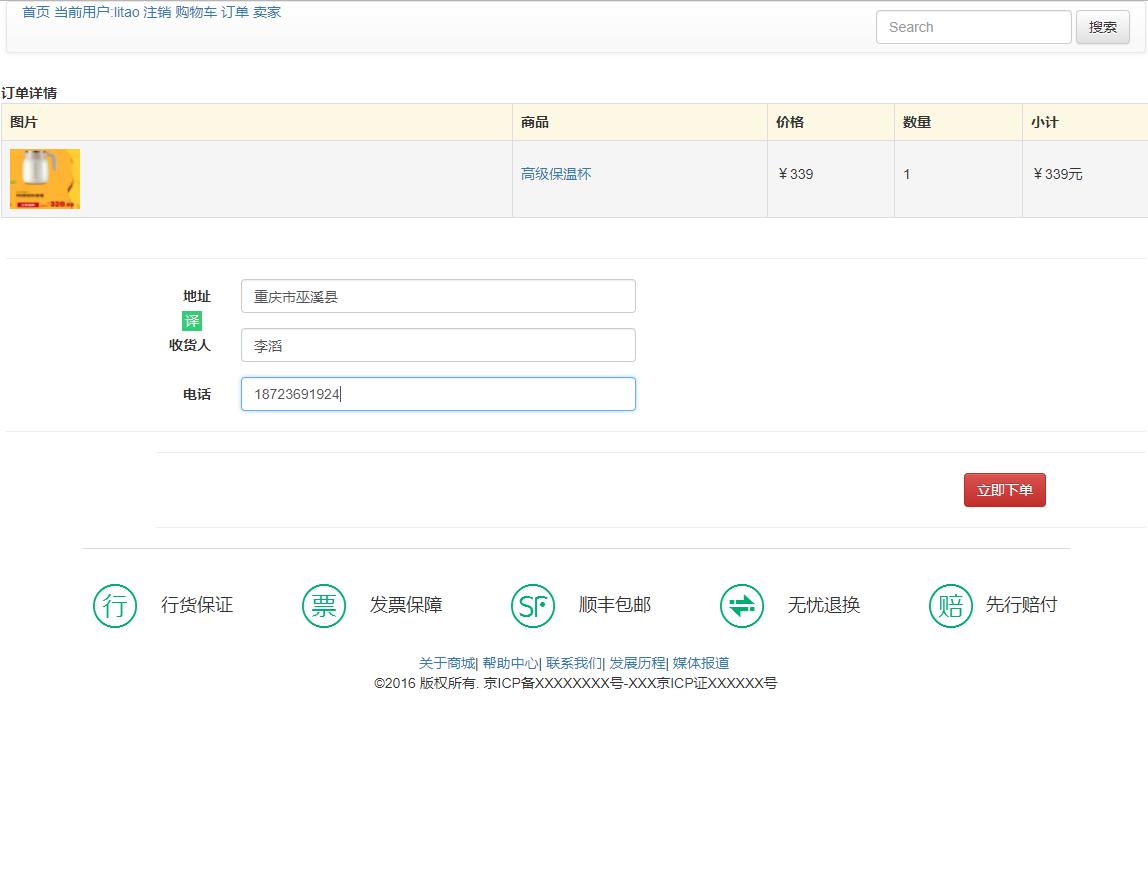Open the 订单 orders page

tap(235, 12)
